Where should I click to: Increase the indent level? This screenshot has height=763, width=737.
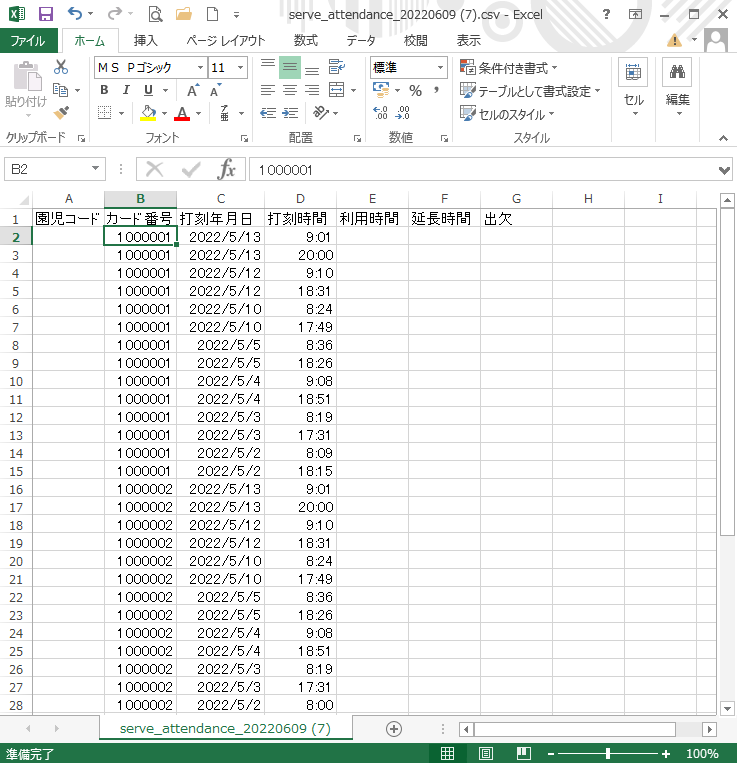point(290,113)
